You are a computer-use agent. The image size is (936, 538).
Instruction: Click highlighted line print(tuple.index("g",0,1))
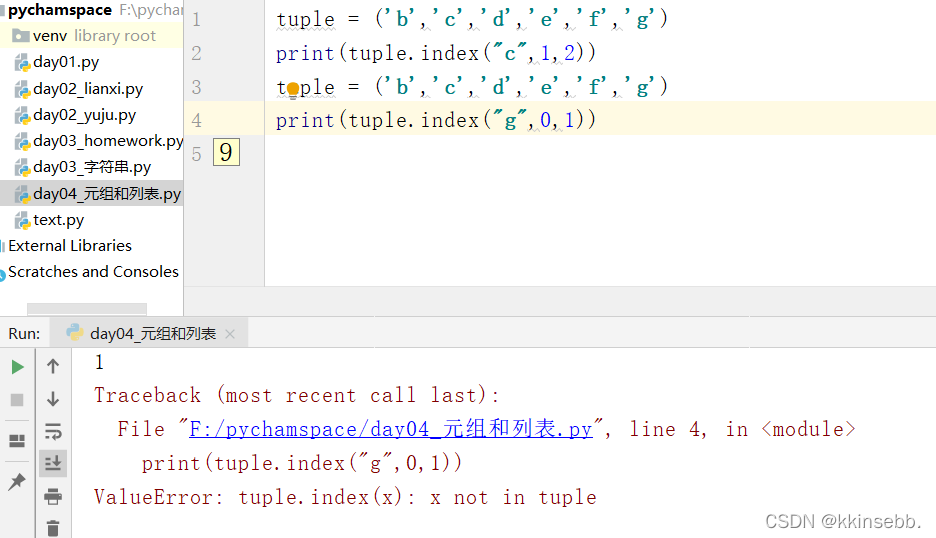[436, 120]
